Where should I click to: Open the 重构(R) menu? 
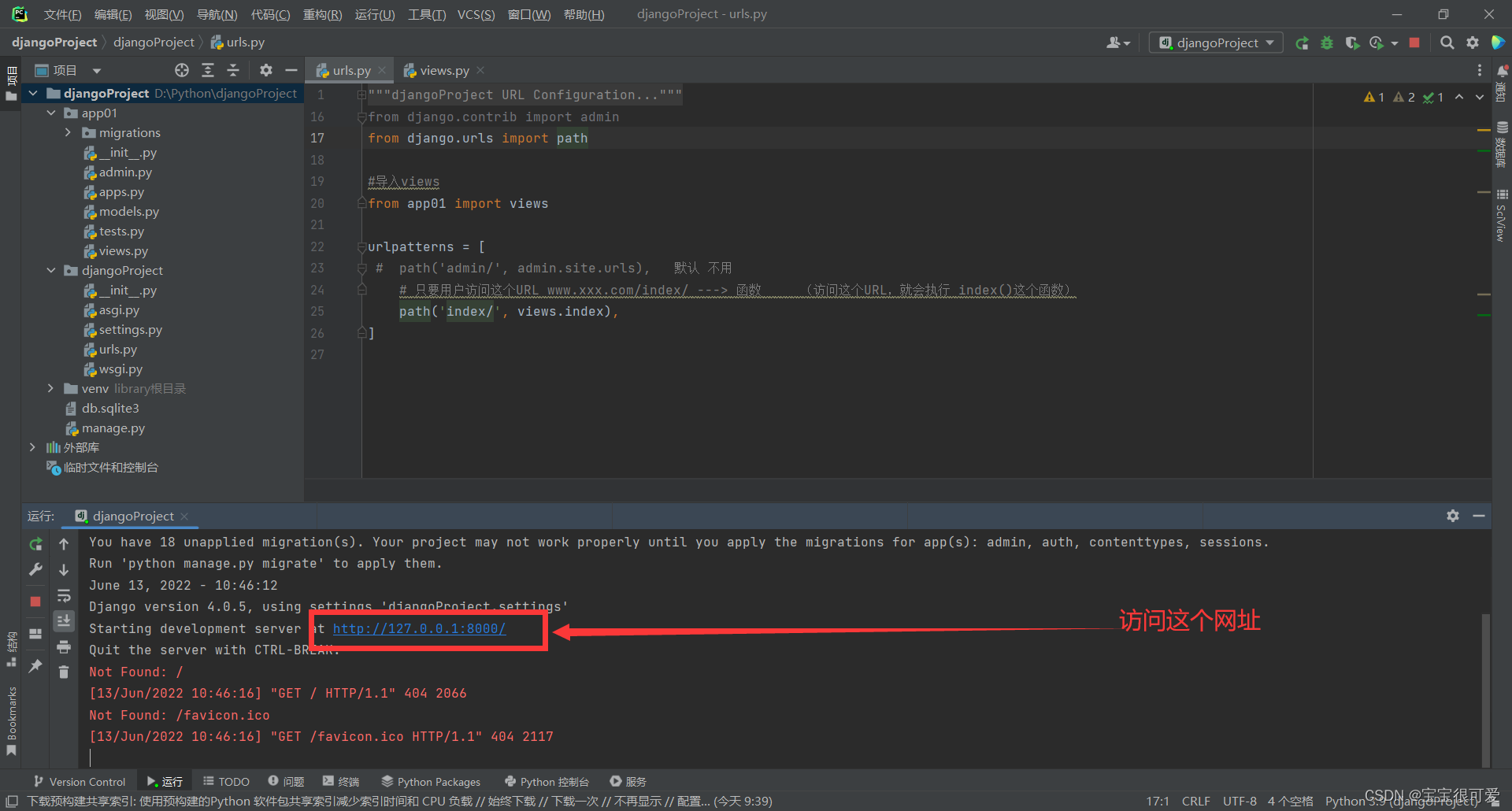[x=322, y=14]
